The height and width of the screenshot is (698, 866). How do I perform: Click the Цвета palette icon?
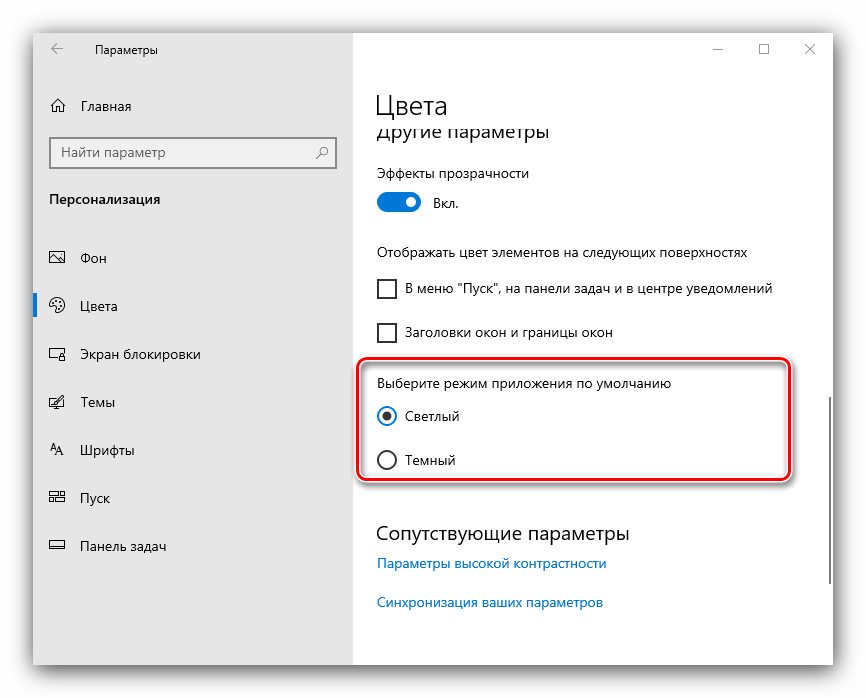click(x=57, y=306)
